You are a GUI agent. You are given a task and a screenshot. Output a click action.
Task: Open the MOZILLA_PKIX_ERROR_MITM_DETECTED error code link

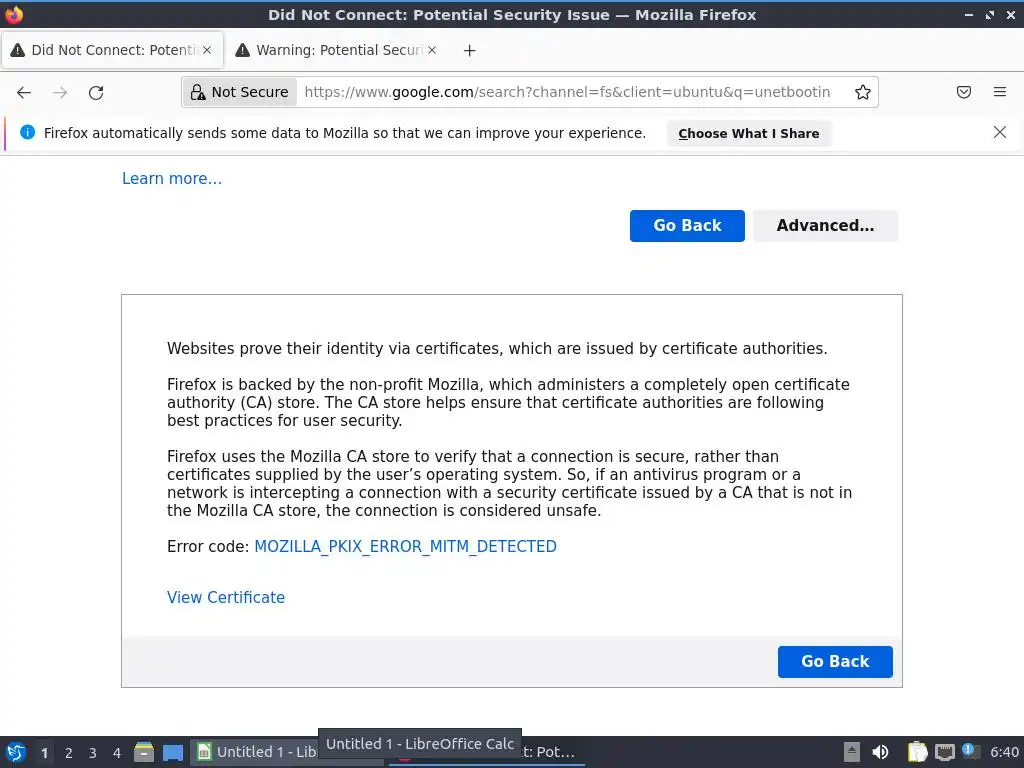pyautogui.click(x=405, y=547)
